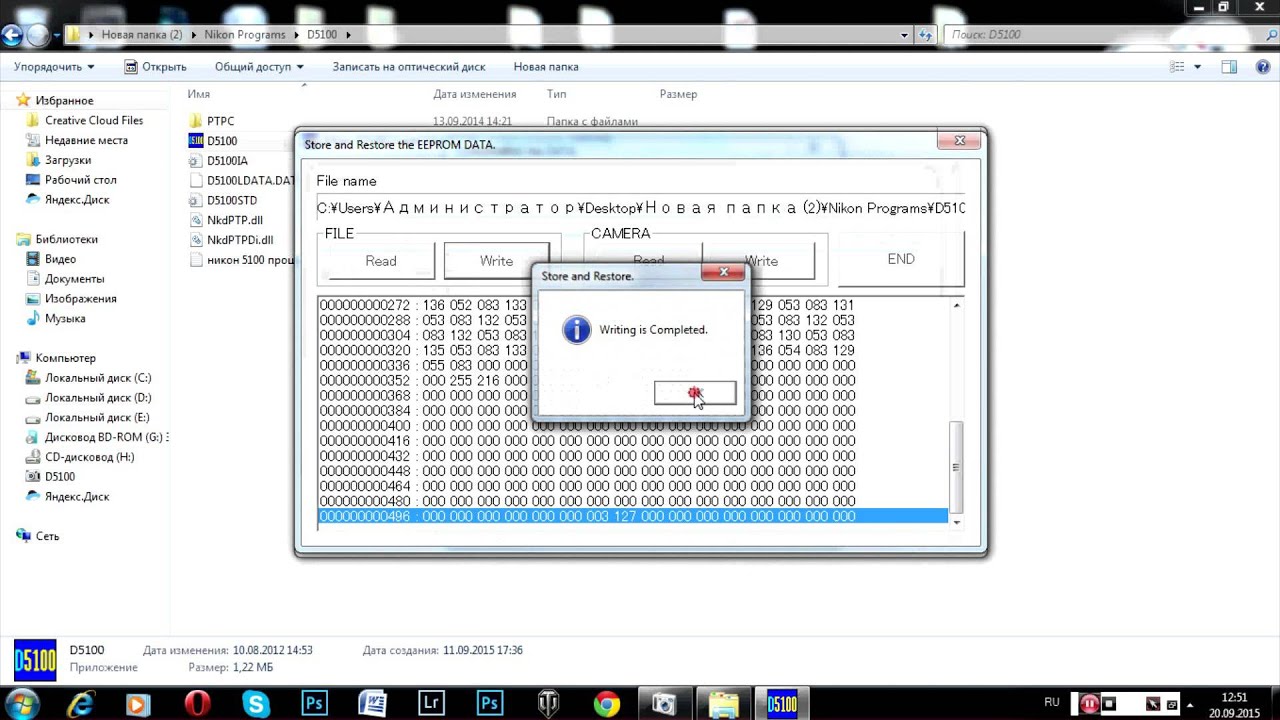Click the Тип column header

pyautogui.click(x=557, y=94)
